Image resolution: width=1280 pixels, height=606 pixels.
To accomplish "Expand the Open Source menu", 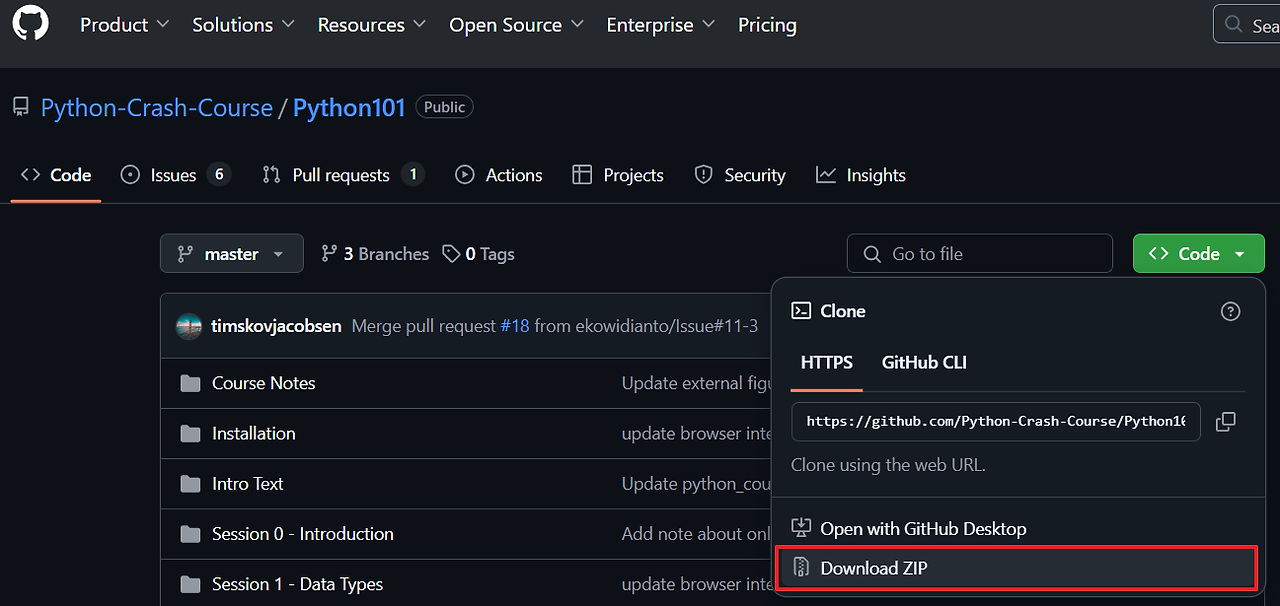I will (516, 25).
